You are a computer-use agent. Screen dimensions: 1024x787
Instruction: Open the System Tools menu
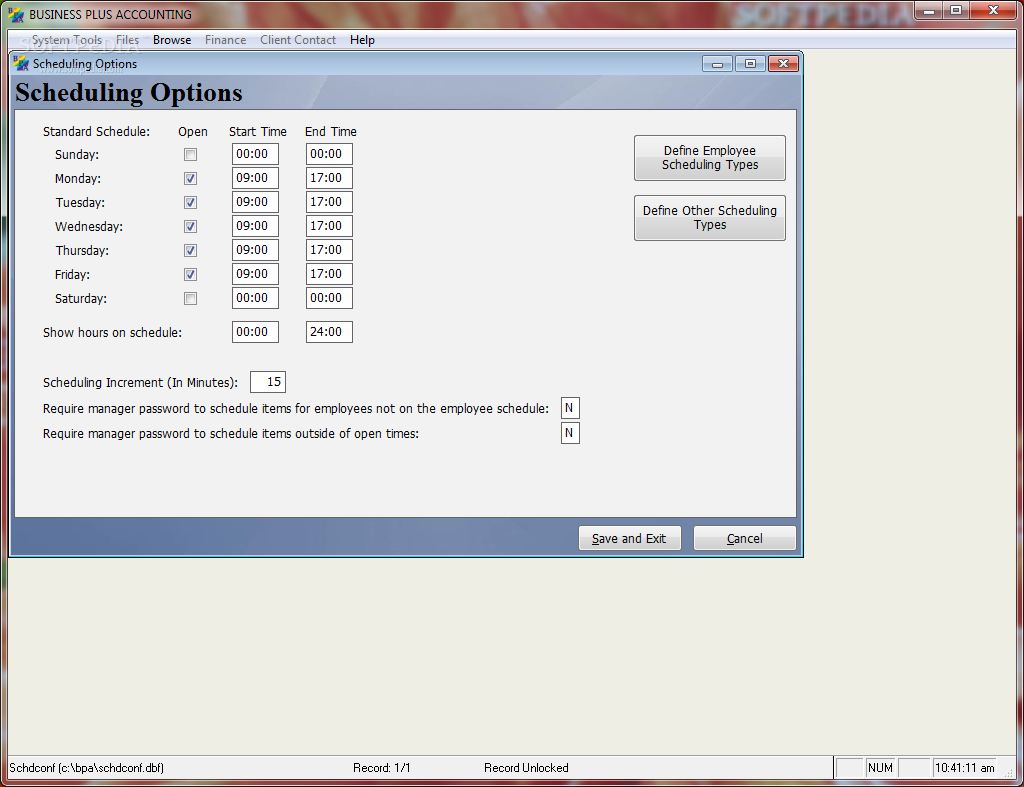67,40
